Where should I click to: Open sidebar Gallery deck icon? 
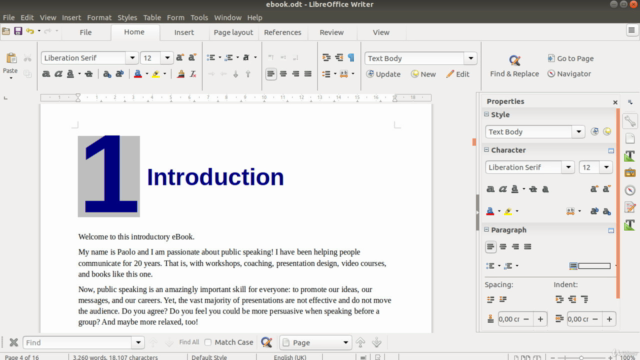pyautogui.click(x=630, y=173)
